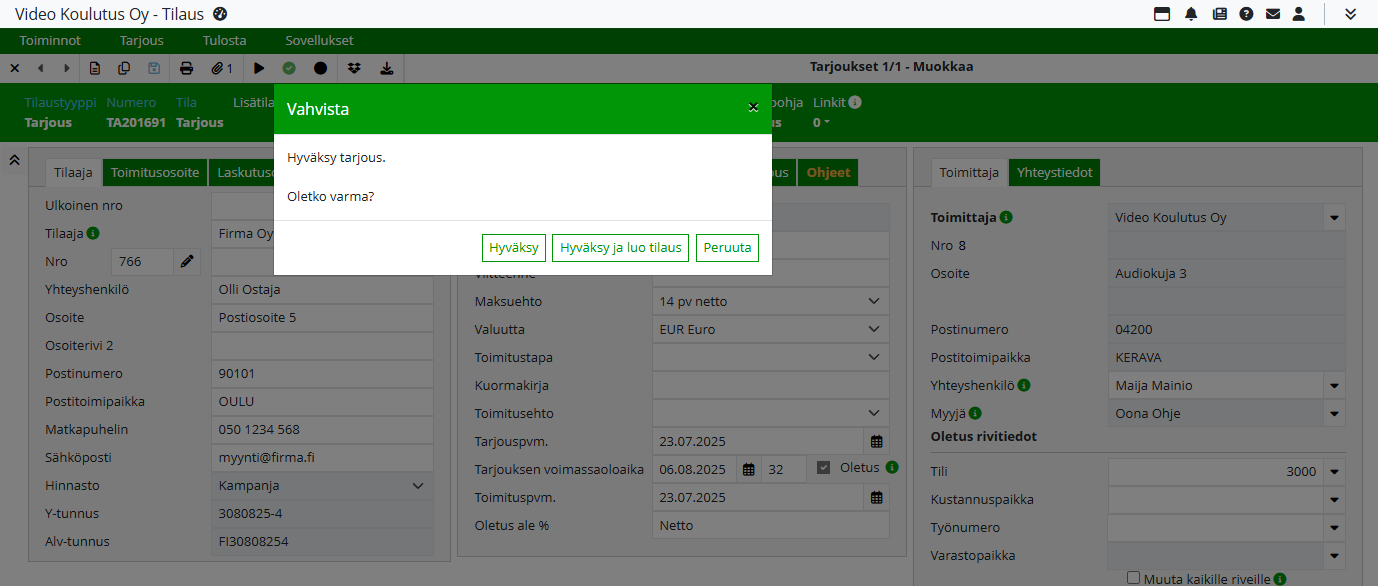Click the Sähköposti input field
Image resolution: width=1378 pixels, height=586 pixels.
(x=322, y=458)
